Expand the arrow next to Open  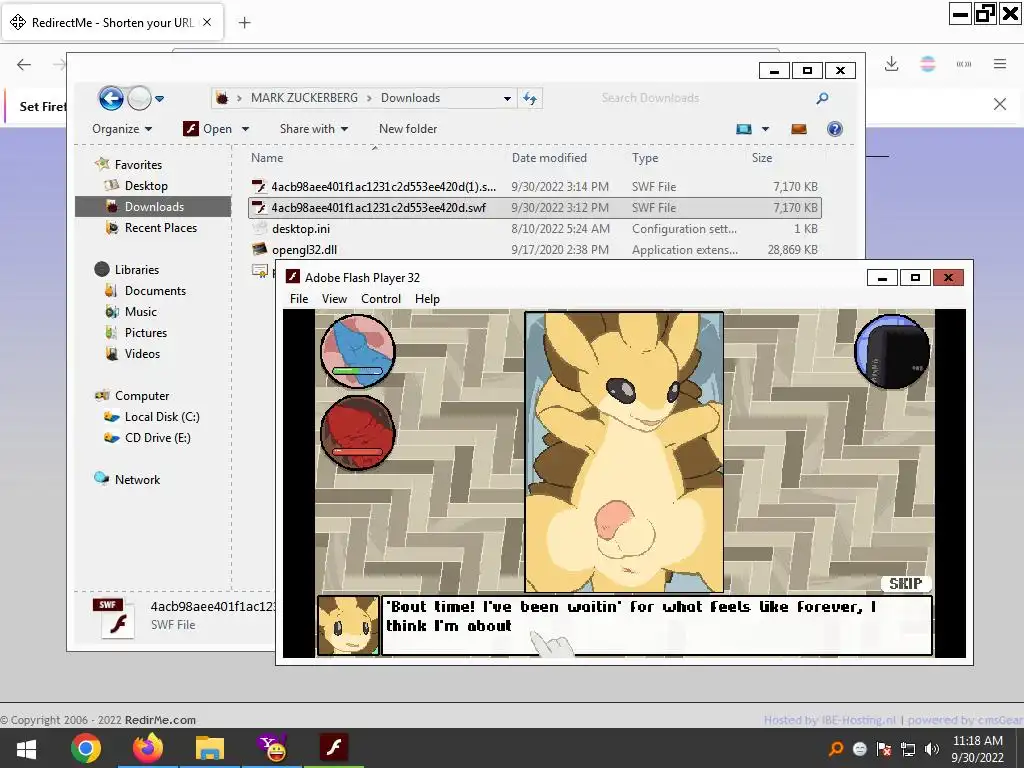pos(246,129)
